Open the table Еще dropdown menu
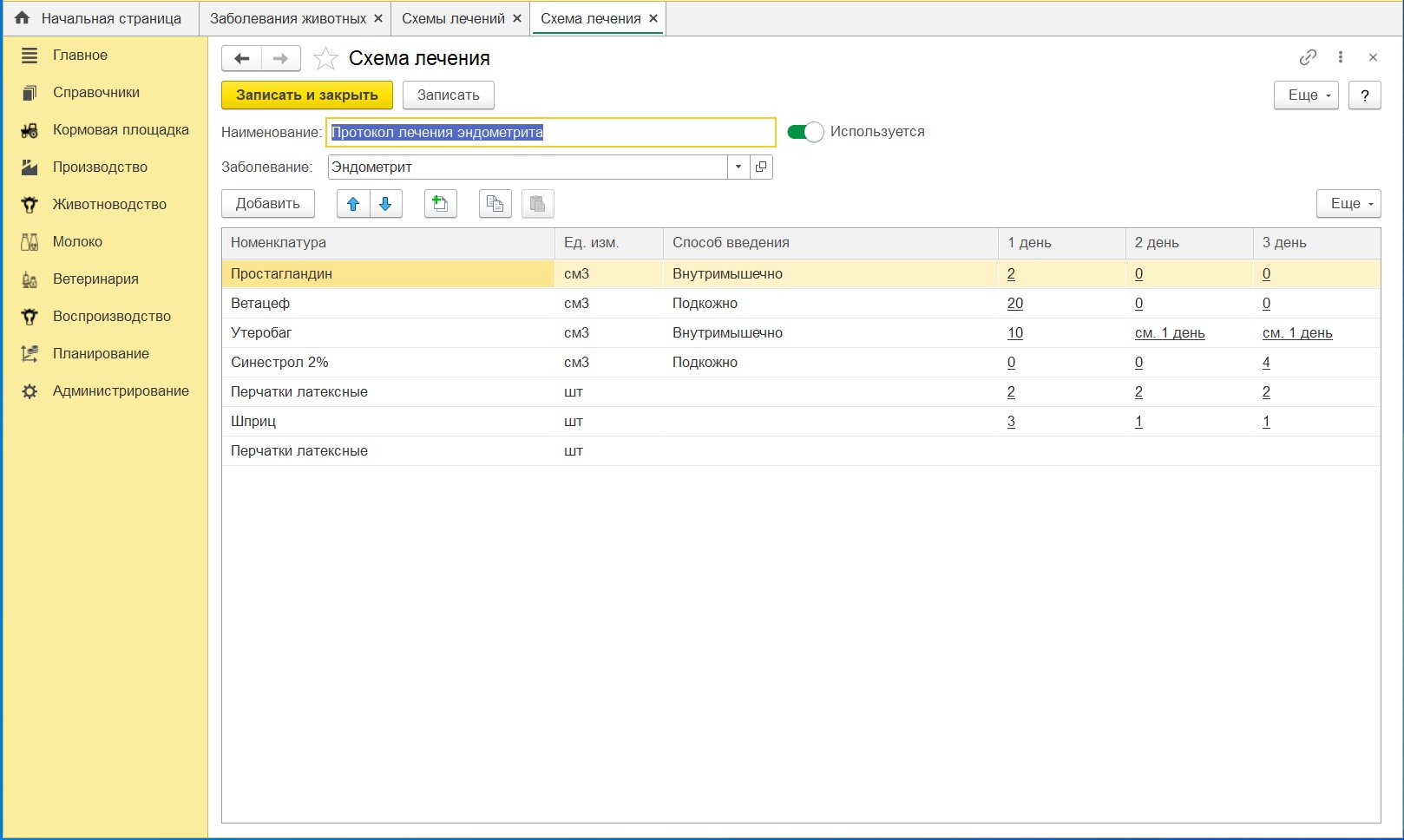Image resolution: width=1404 pixels, height=840 pixels. pyautogui.click(x=1348, y=204)
